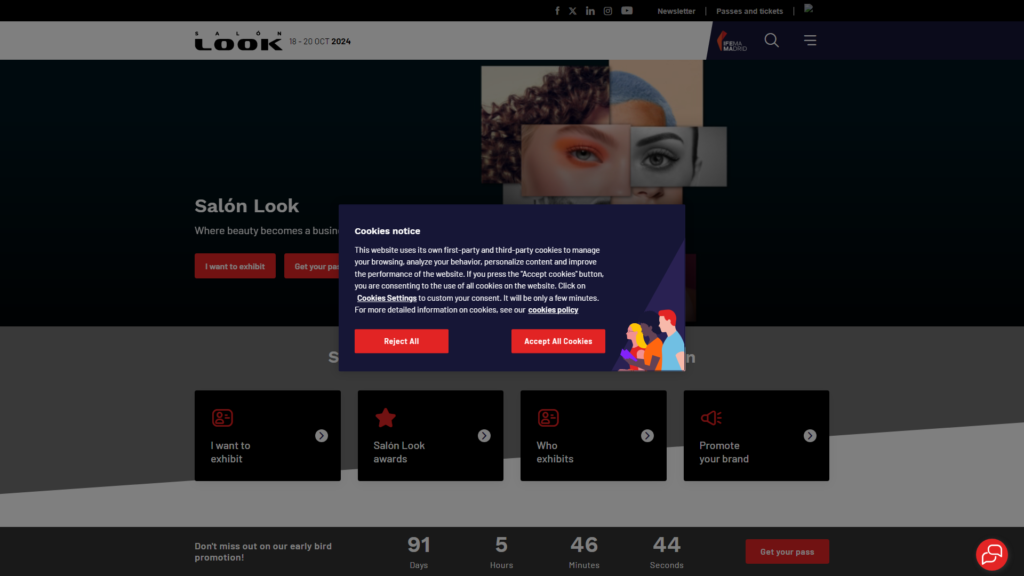Image resolution: width=1024 pixels, height=576 pixels.
Task: Click the star icon on awards card
Action: point(386,417)
